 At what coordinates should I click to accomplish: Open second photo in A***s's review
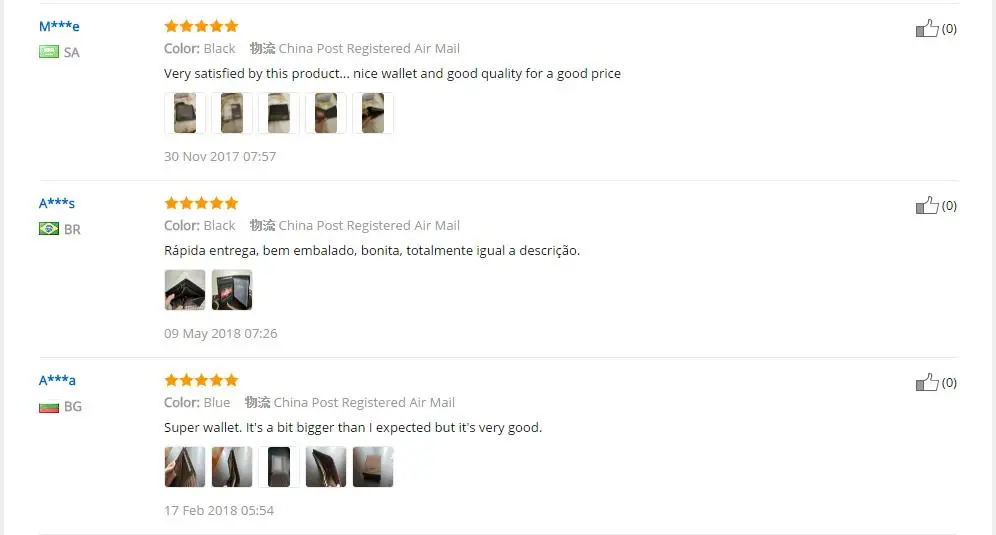click(x=232, y=290)
